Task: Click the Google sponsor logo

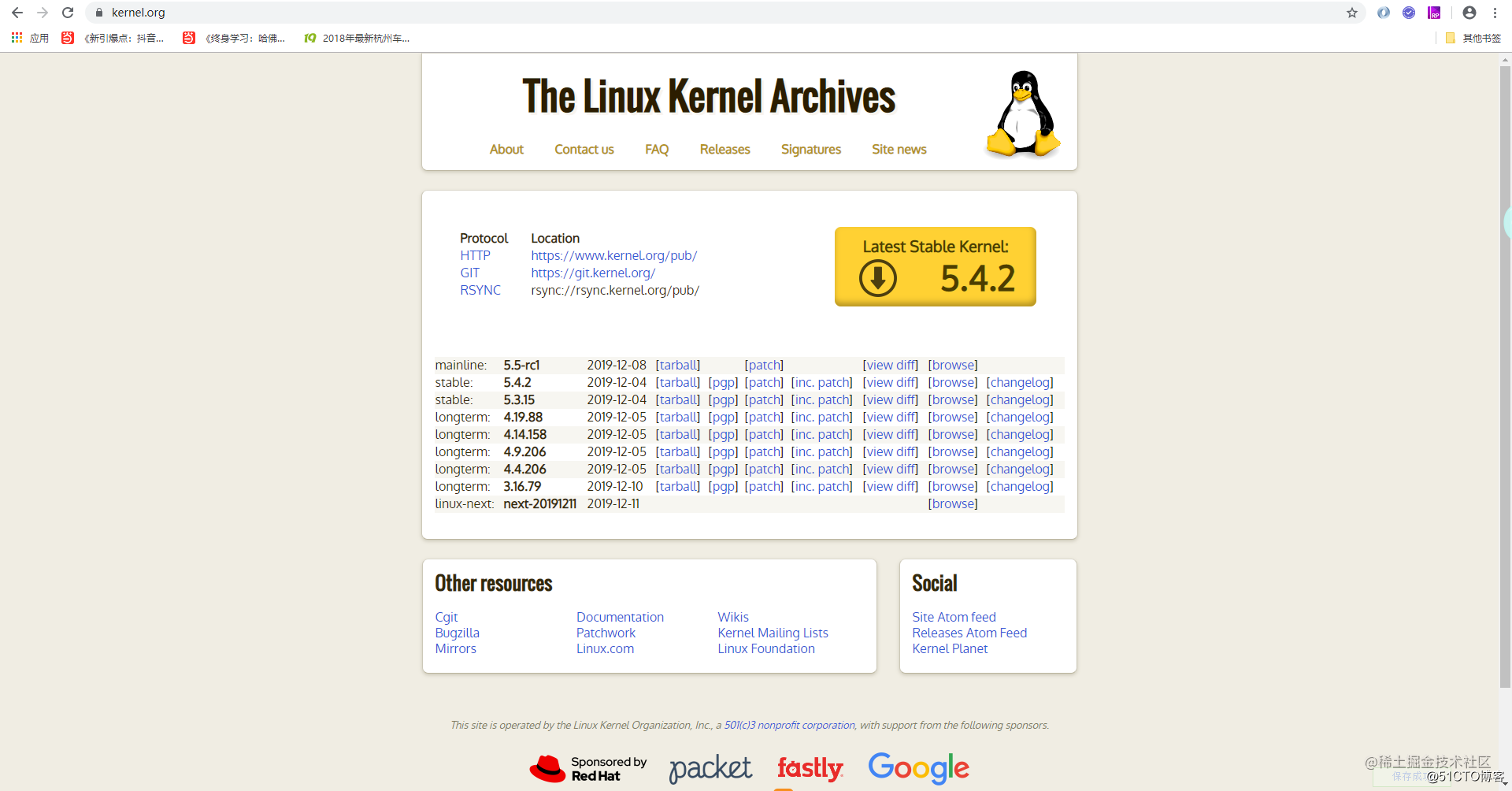Action: coord(918,767)
